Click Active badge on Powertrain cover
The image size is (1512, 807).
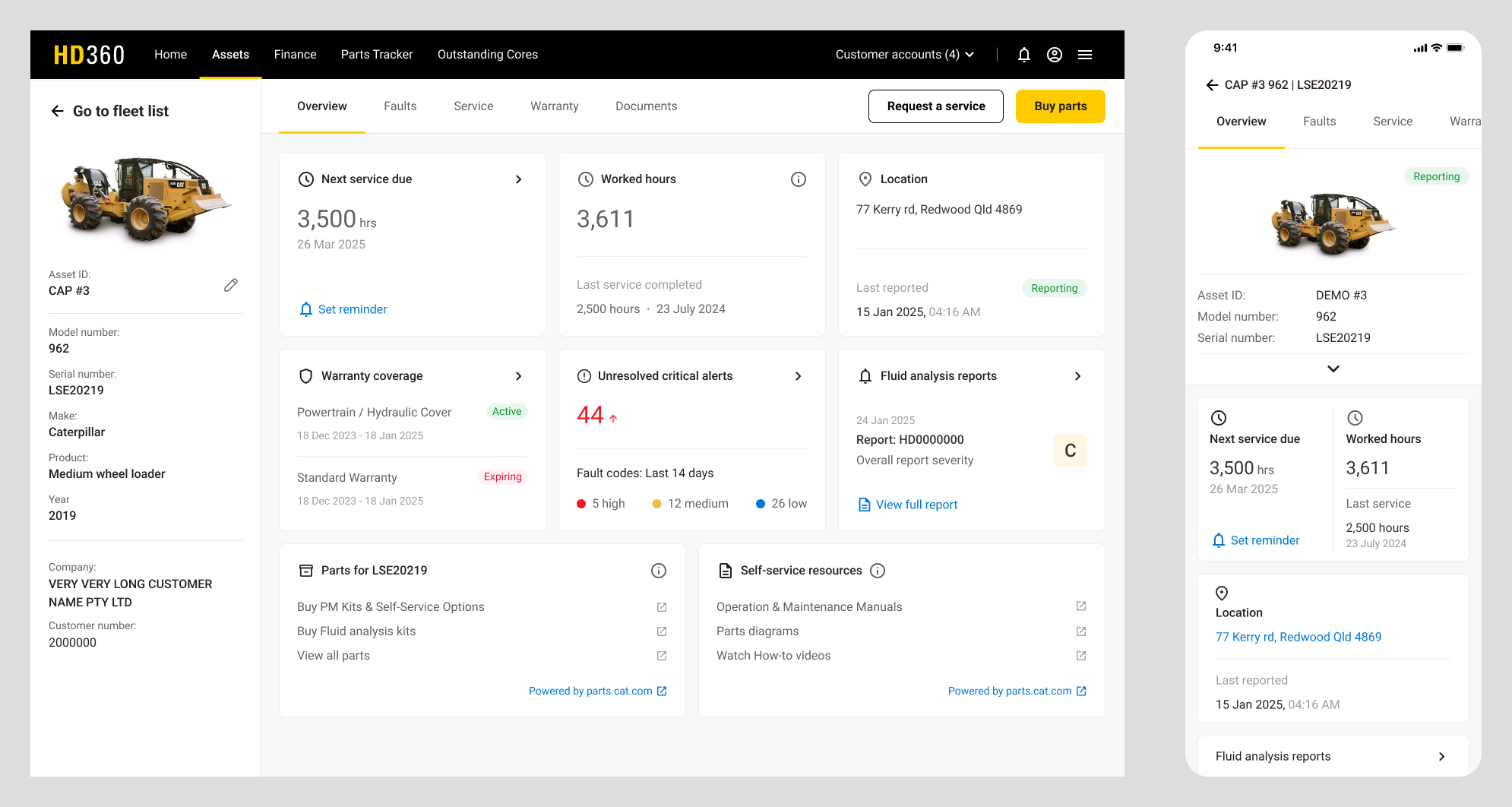(x=507, y=412)
